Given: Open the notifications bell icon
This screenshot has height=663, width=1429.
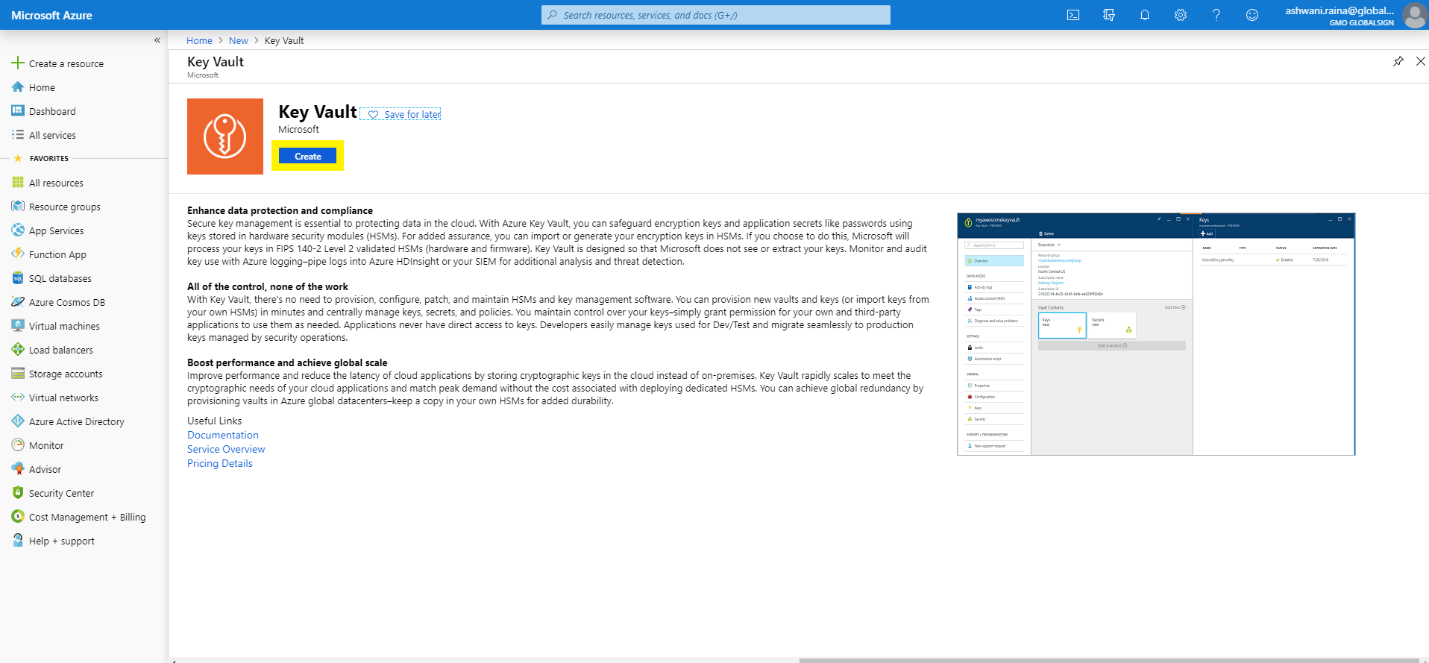Looking at the screenshot, I should click(x=1145, y=15).
